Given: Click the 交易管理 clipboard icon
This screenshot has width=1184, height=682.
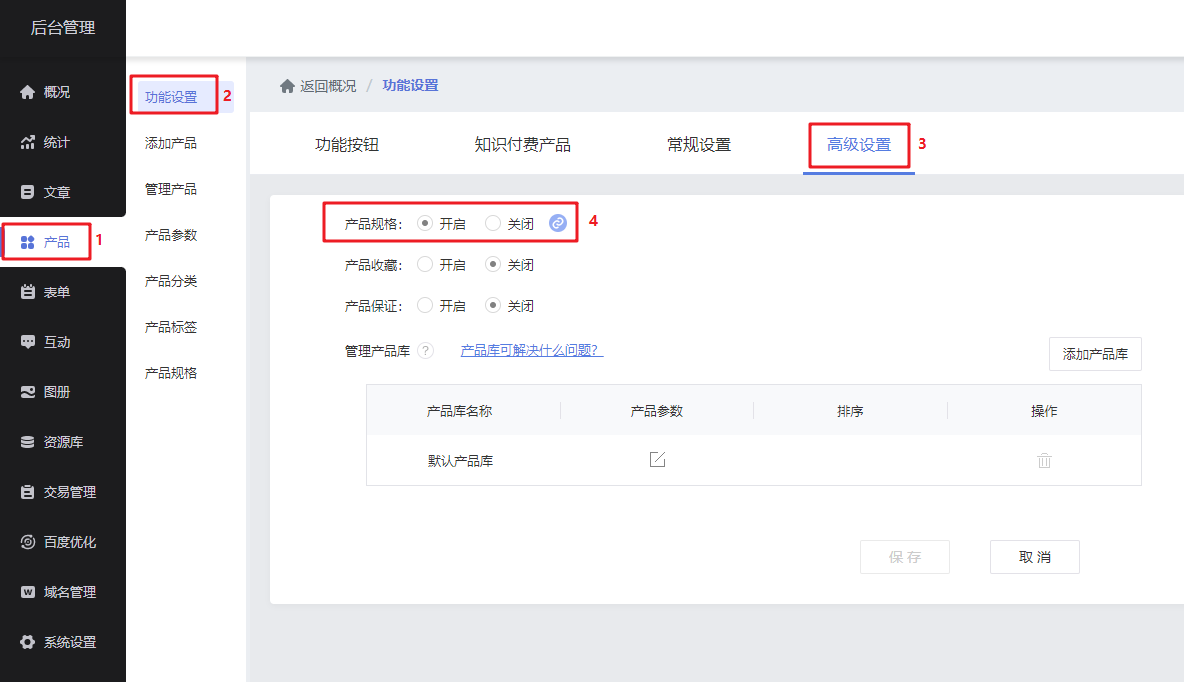Looking at the screenshot, I should 27,492.
